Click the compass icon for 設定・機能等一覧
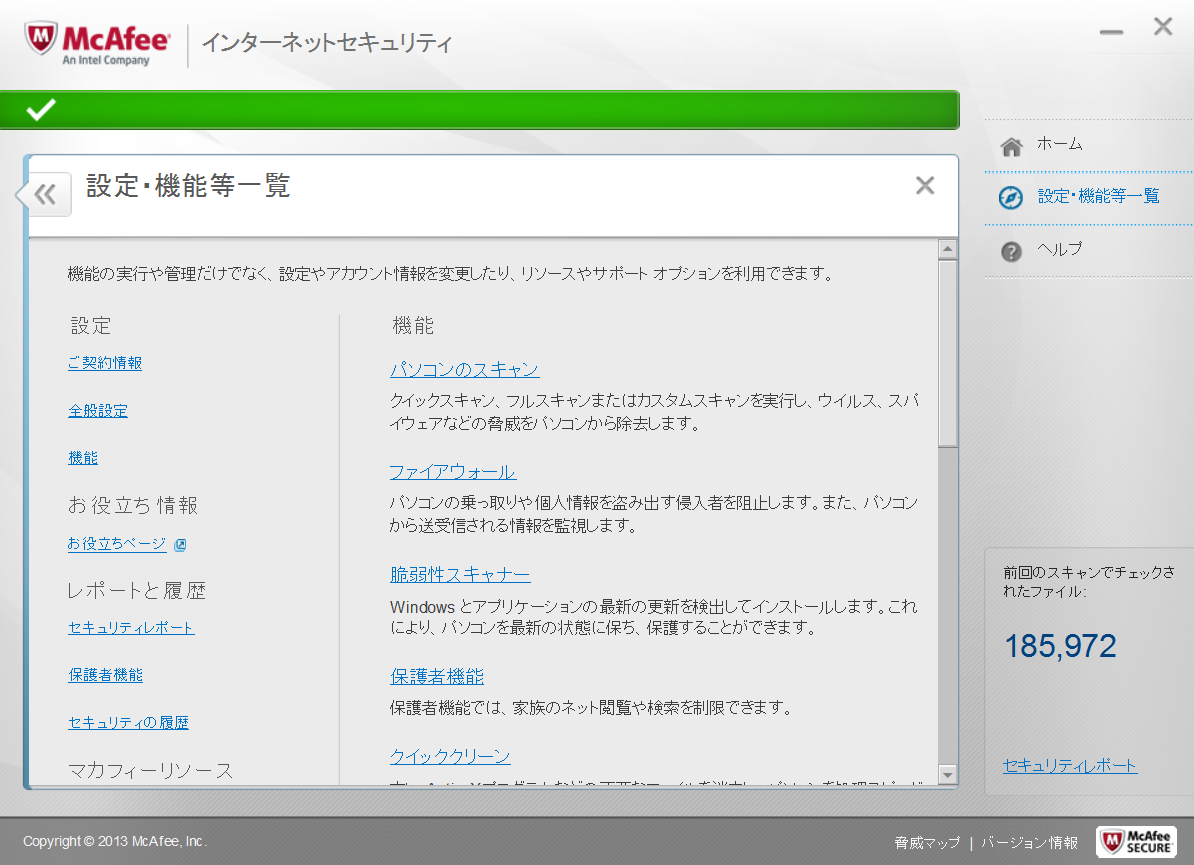 point(1010,198)
